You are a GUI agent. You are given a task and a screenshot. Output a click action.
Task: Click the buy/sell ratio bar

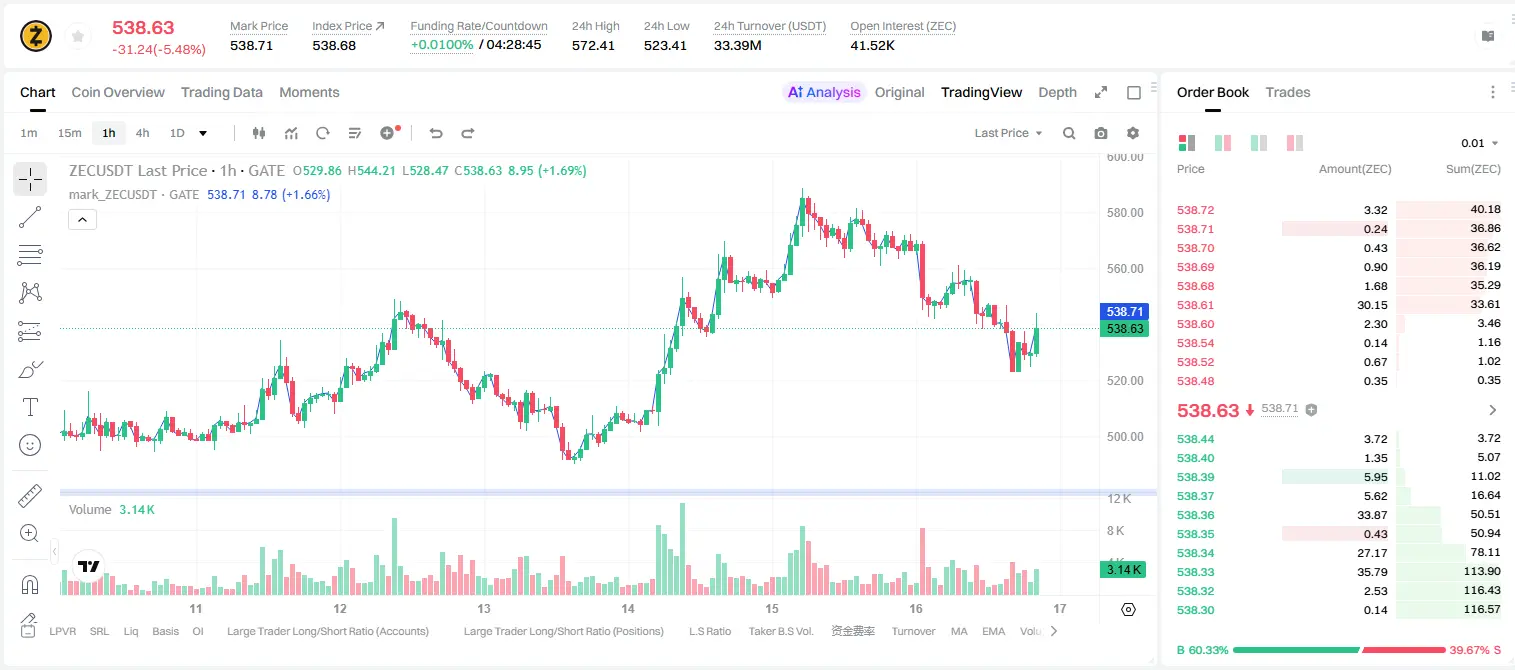pyautogui.click(x=1339, y=650)
